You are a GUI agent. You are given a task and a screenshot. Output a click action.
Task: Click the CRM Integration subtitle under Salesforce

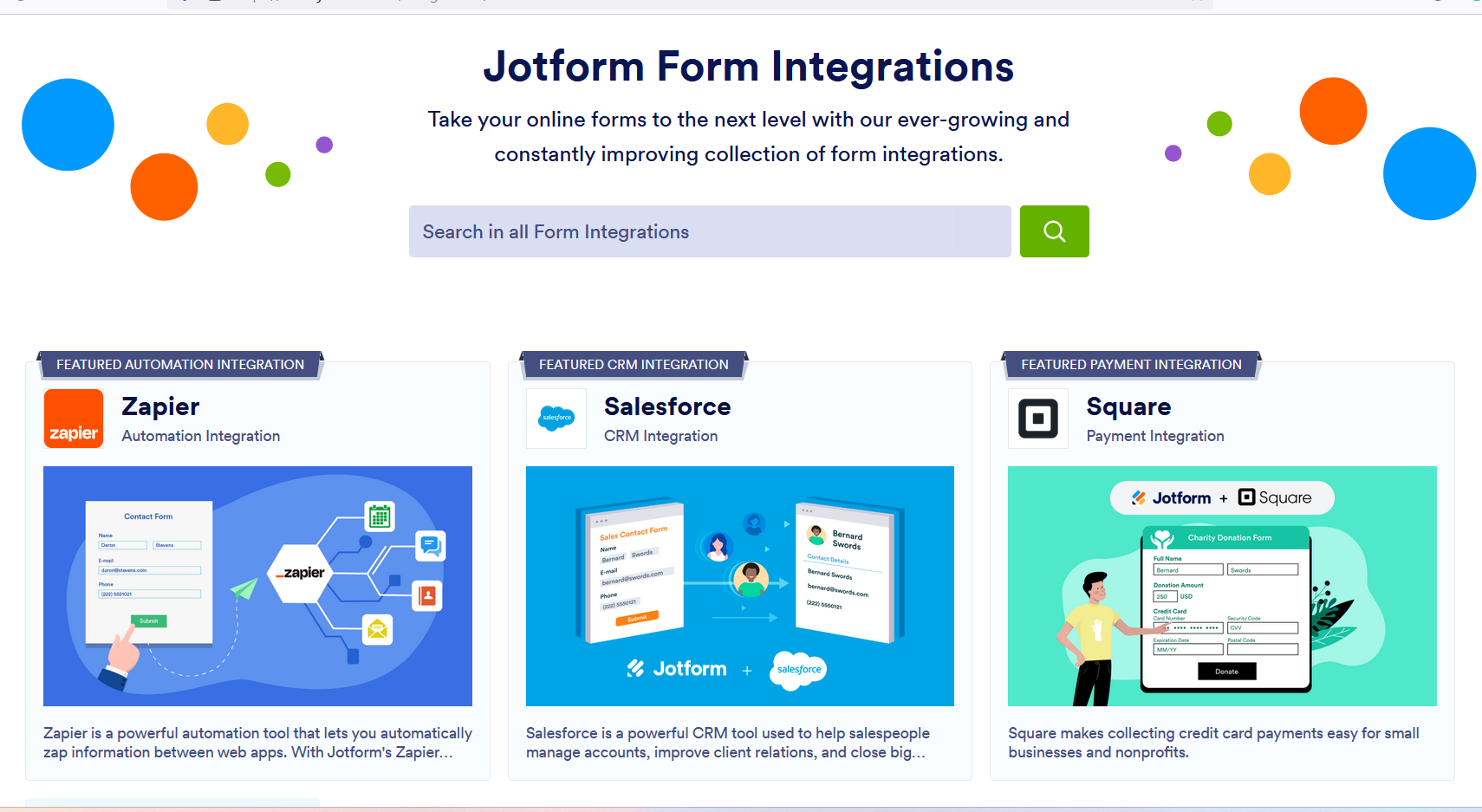point(661,436)
